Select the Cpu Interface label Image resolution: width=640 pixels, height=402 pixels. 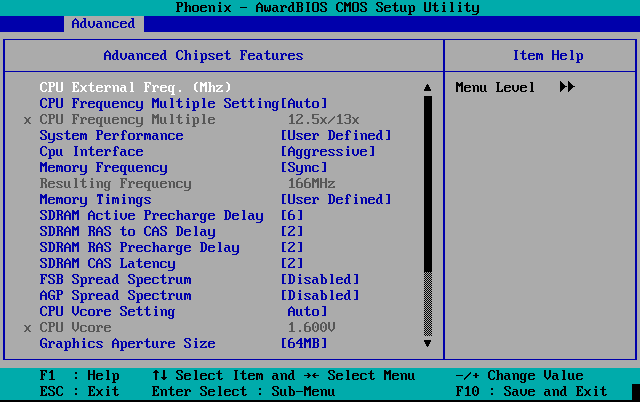[91, 151]
